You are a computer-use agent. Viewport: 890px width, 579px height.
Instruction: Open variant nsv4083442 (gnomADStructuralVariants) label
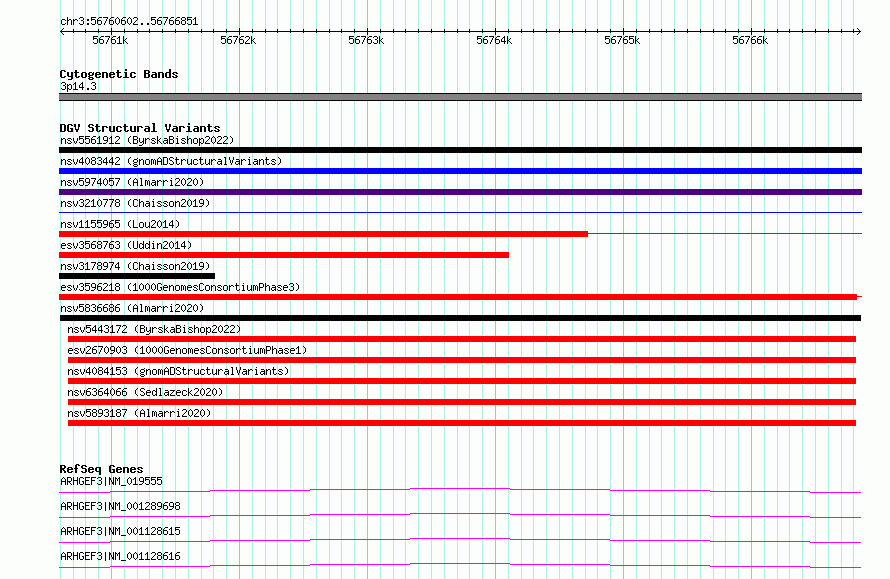(171, 161)
